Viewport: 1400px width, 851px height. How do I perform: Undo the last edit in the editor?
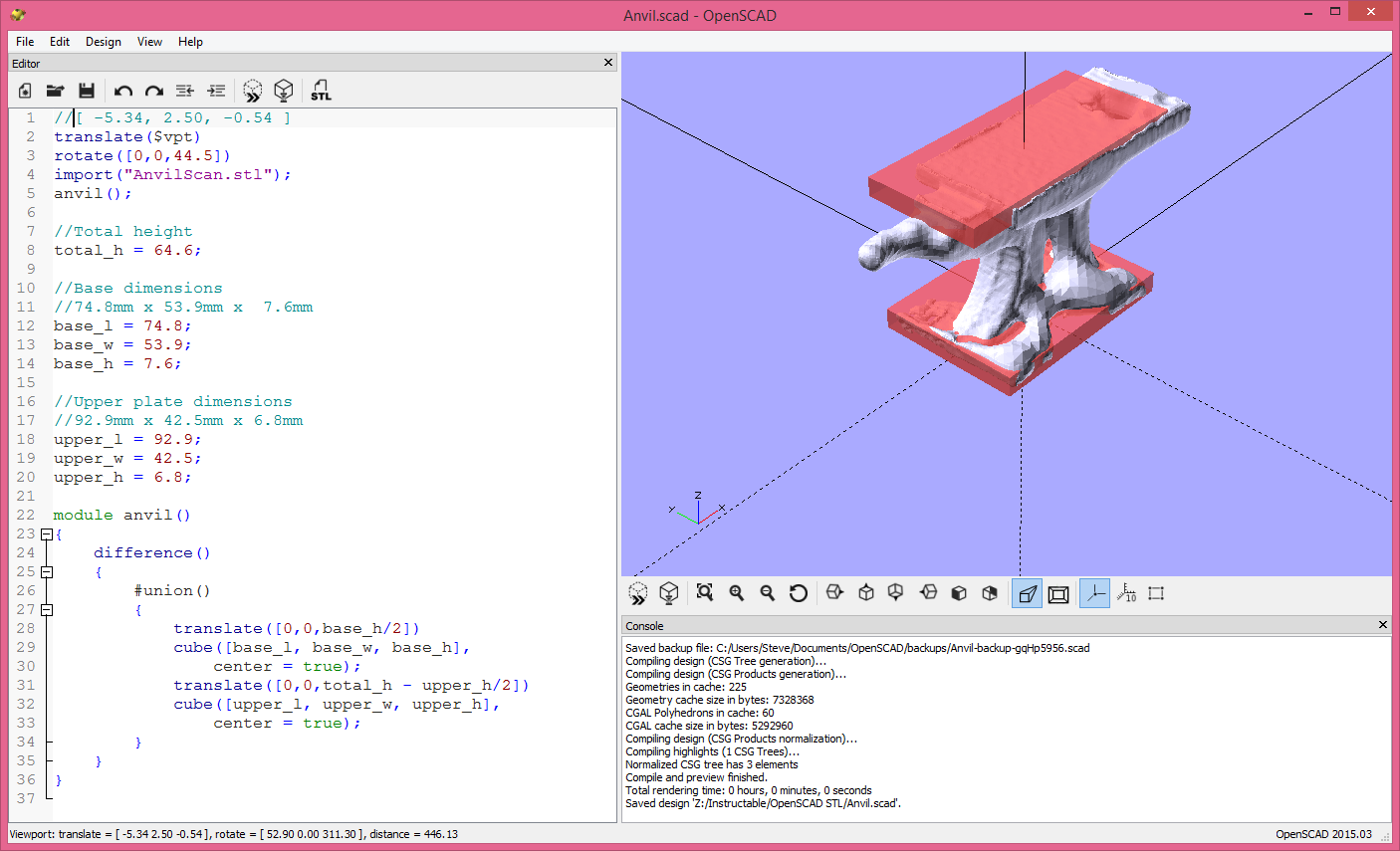click(122, 91)
